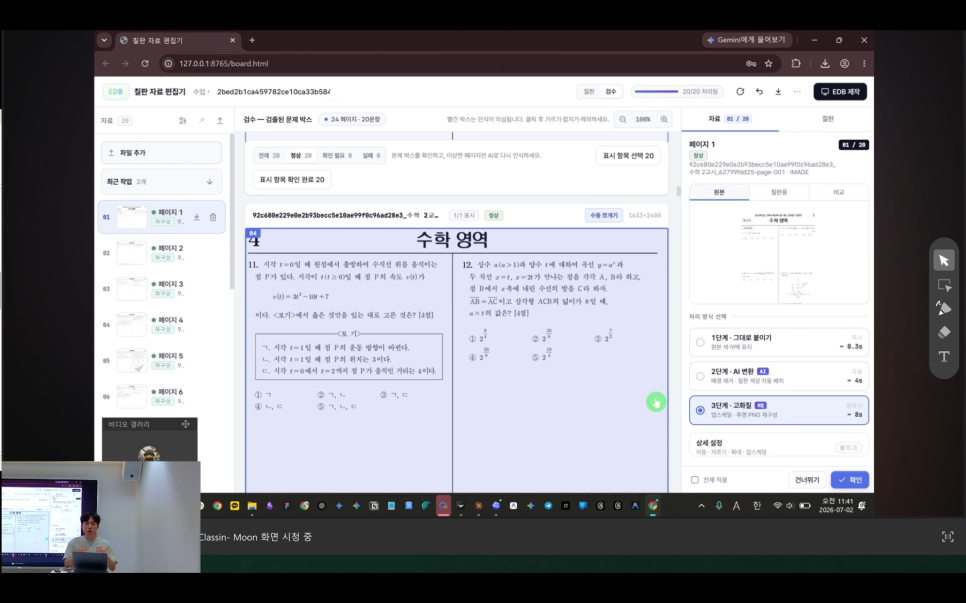Expand the 최근 작업 dropdown arrow
966x603 pixels.
(209, 182)
